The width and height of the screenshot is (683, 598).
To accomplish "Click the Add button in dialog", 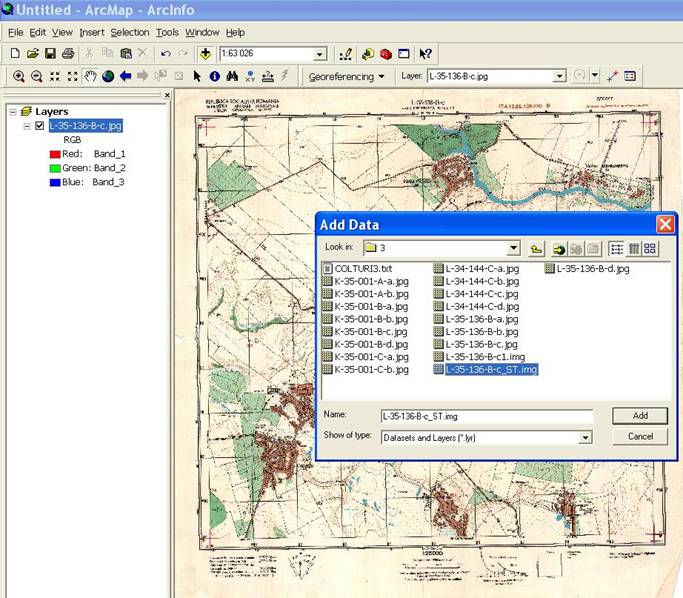I will coord(640,415).
